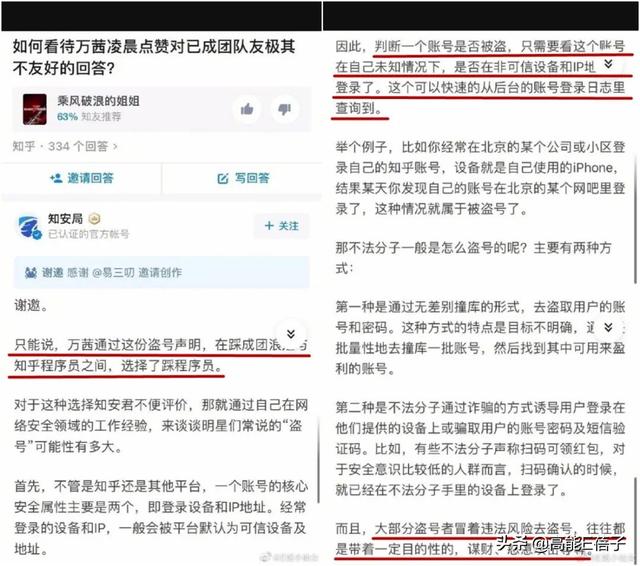Select the 邀请回答 tab
640x566 pixels.
coord(82,178)
